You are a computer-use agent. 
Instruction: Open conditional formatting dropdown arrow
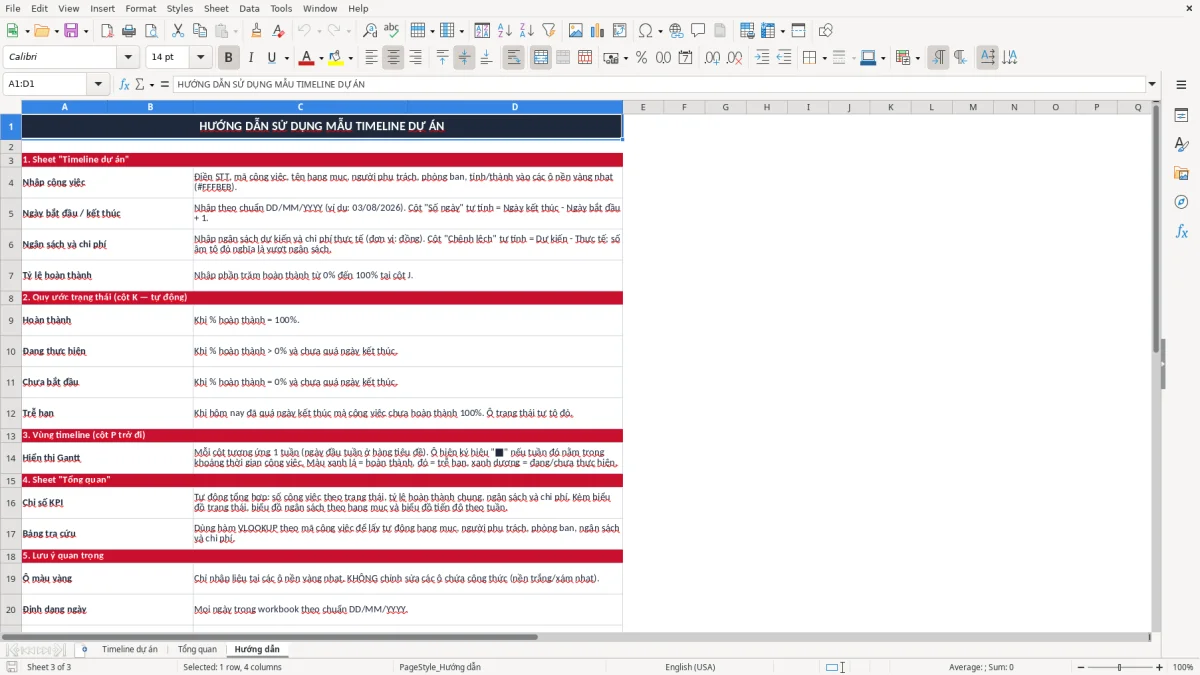point(917,58)
